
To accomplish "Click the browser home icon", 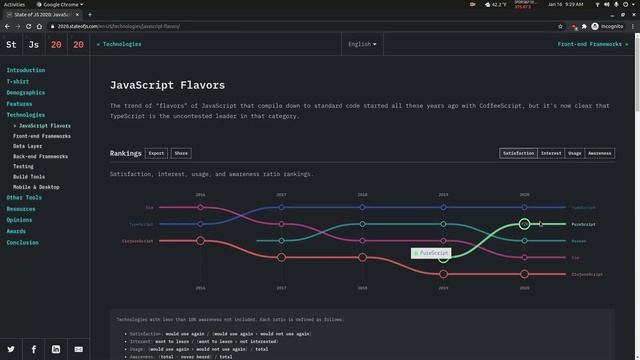I will pyautogui.click(x=39, y=27).
